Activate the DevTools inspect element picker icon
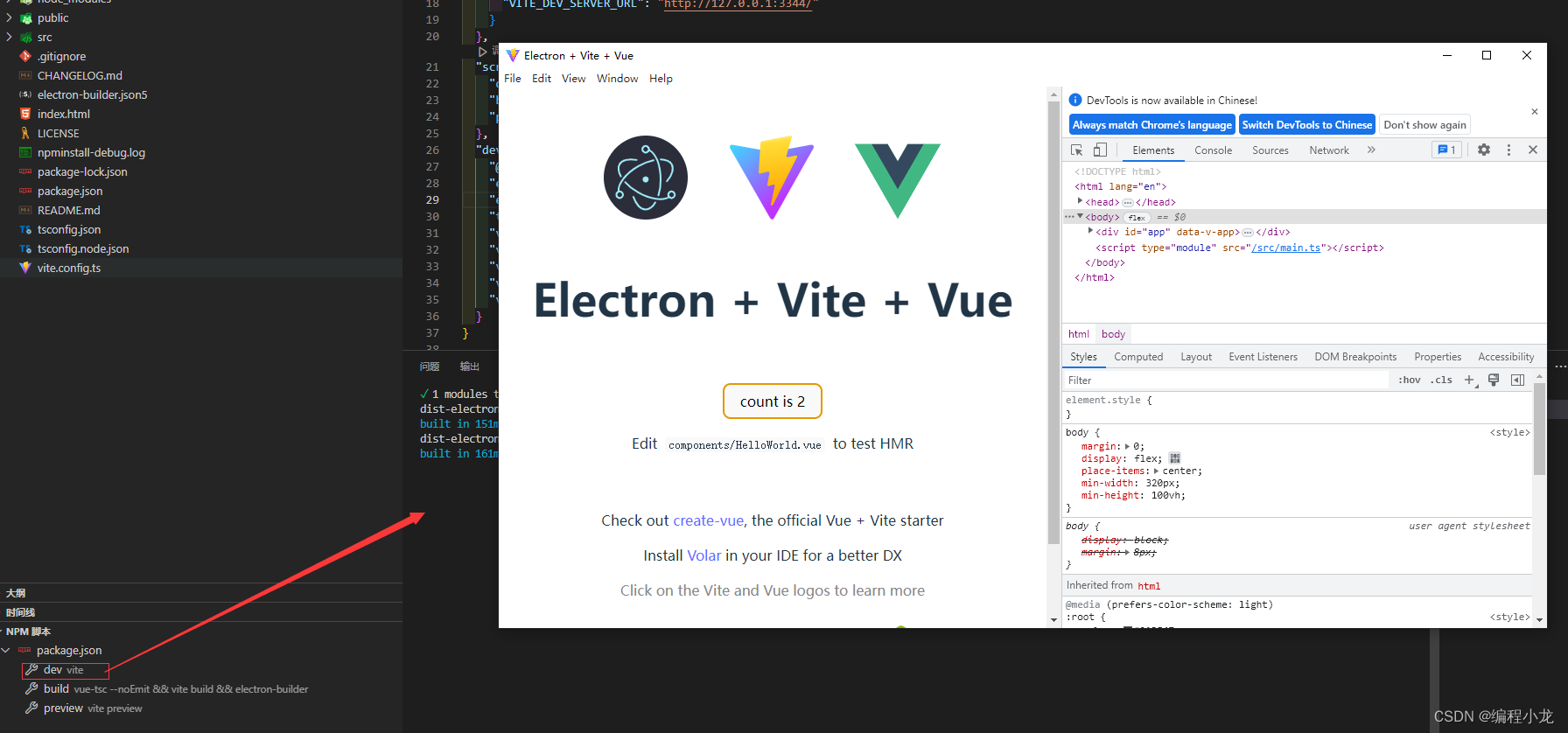The width and height of the screenshot is (1568, 733). [x=1077, y=150]
